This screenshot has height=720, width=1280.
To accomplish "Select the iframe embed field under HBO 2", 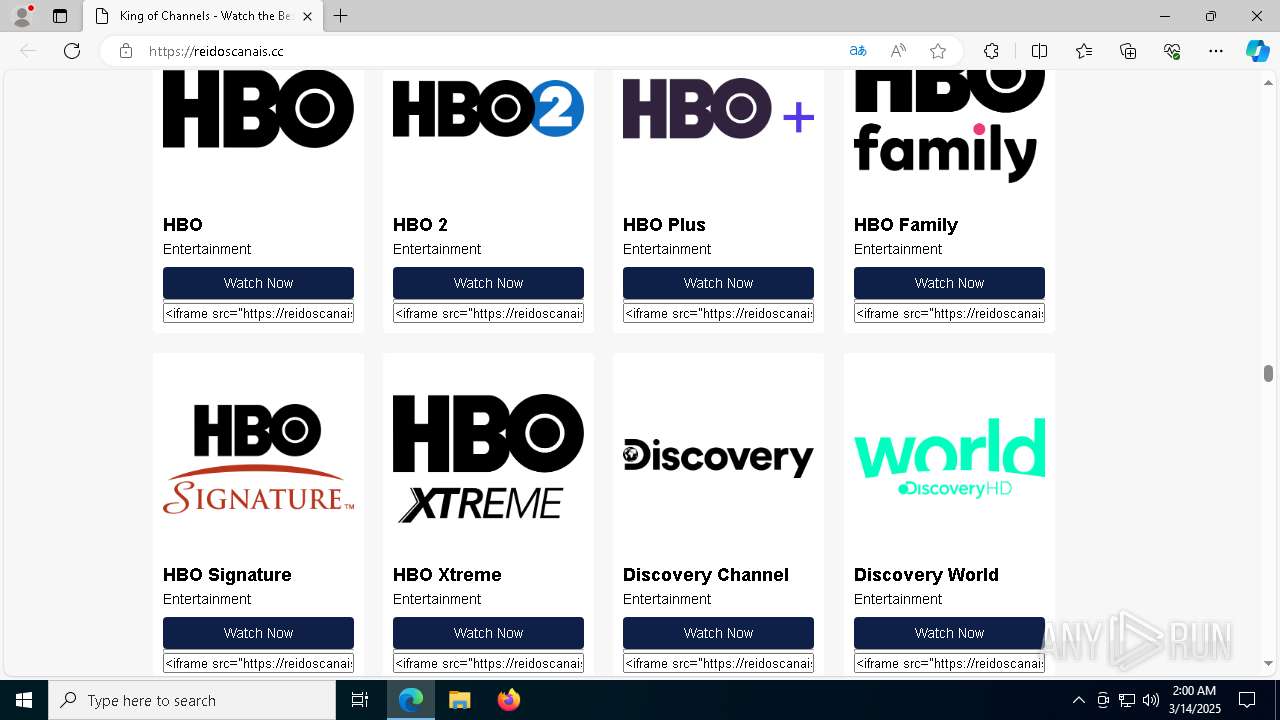I will [x=488, y=313].
